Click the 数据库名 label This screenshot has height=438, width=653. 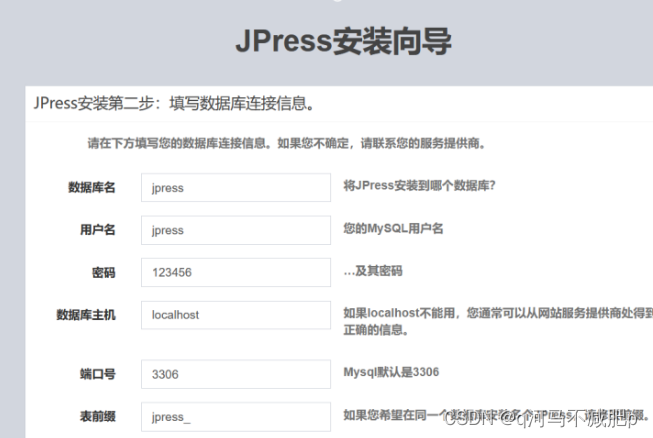click(92, 187)
